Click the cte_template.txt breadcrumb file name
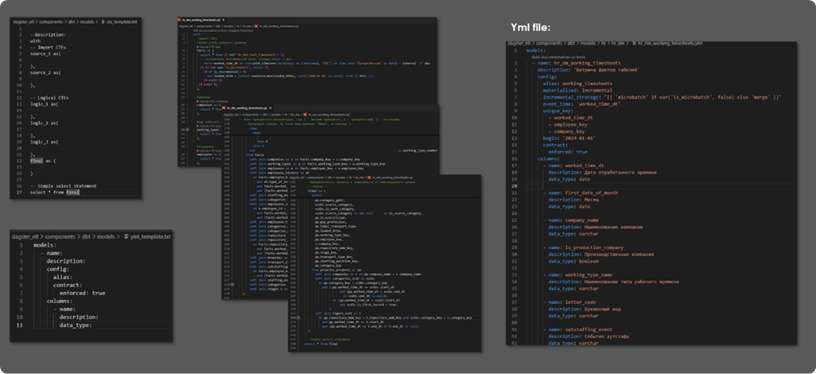 click(x=122, y=22)
